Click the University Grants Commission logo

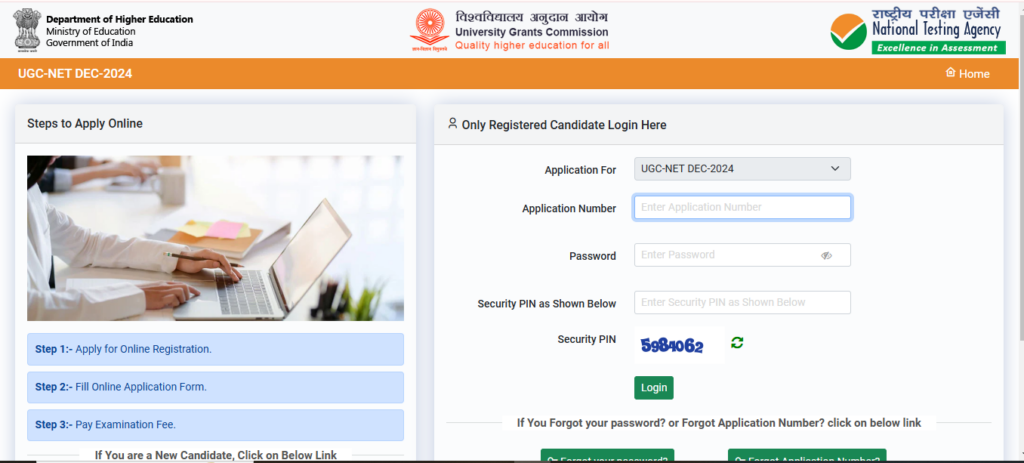click(428, 29)
